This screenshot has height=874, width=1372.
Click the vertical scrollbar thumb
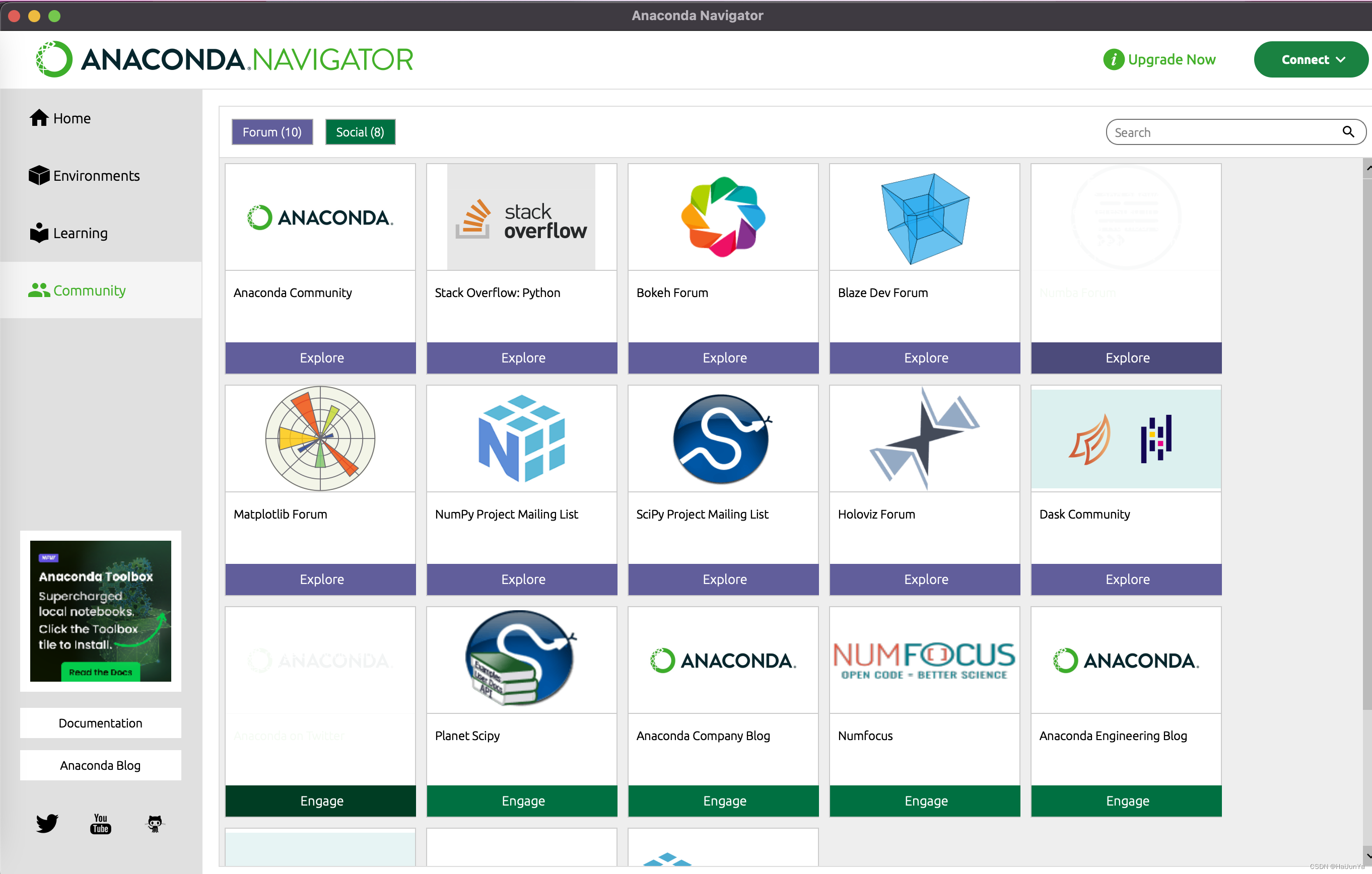click(x=1367, y=444)
